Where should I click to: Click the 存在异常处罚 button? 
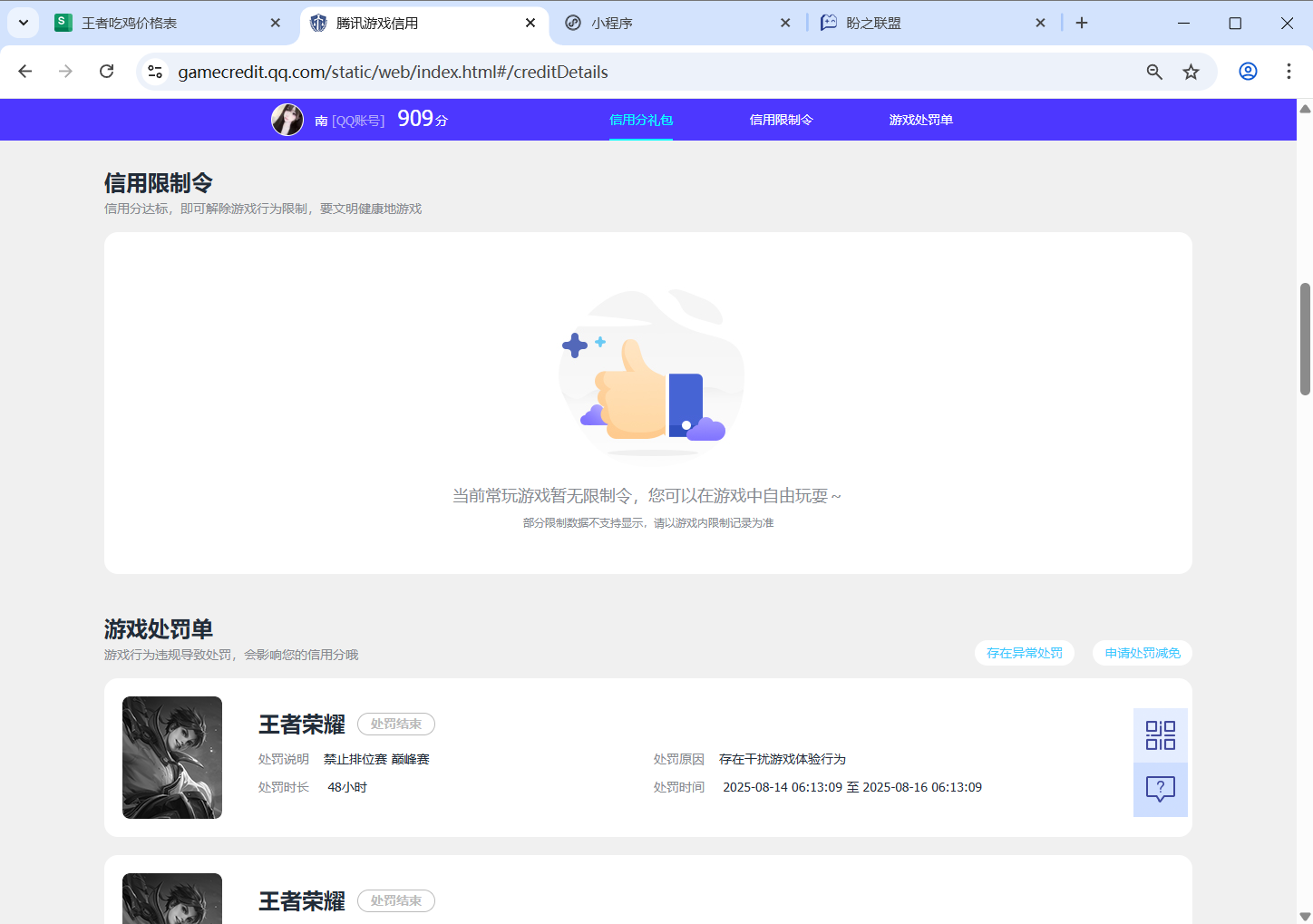1025,652
